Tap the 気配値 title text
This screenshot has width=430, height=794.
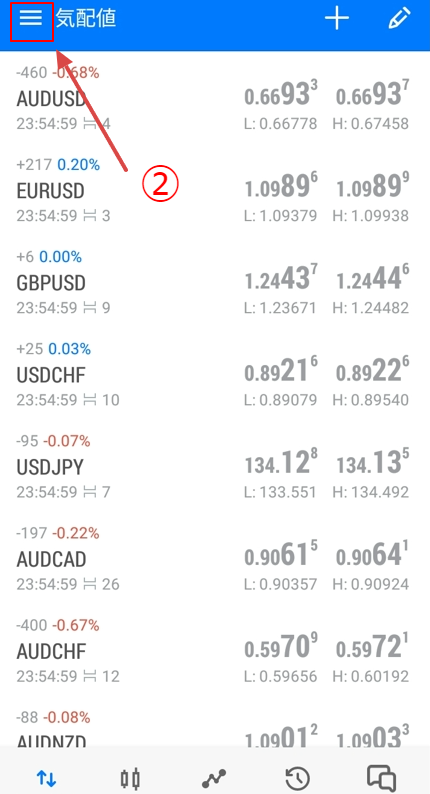click(x=86, y=19)
